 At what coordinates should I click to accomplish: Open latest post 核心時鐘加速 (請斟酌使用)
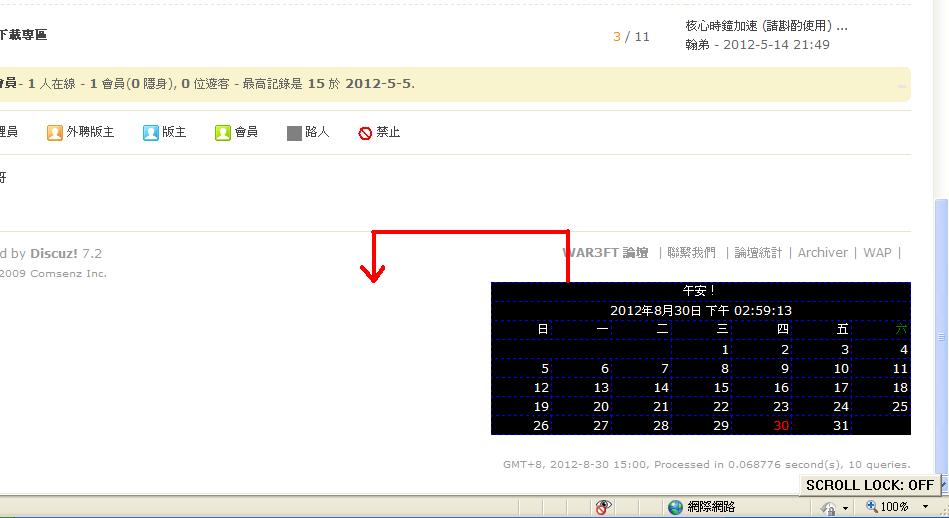766,26
